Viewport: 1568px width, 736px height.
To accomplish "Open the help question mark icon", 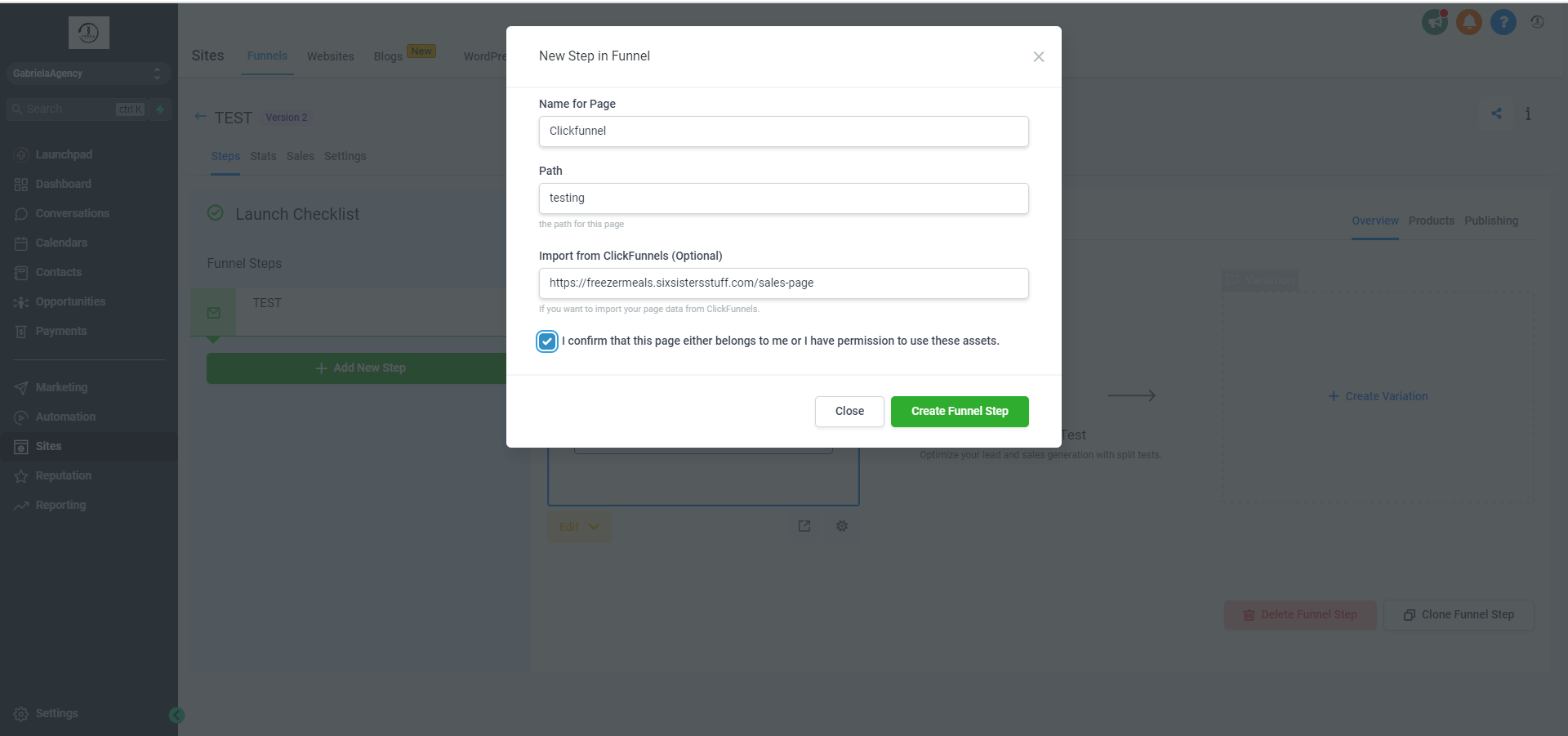I will (1503, 22).
